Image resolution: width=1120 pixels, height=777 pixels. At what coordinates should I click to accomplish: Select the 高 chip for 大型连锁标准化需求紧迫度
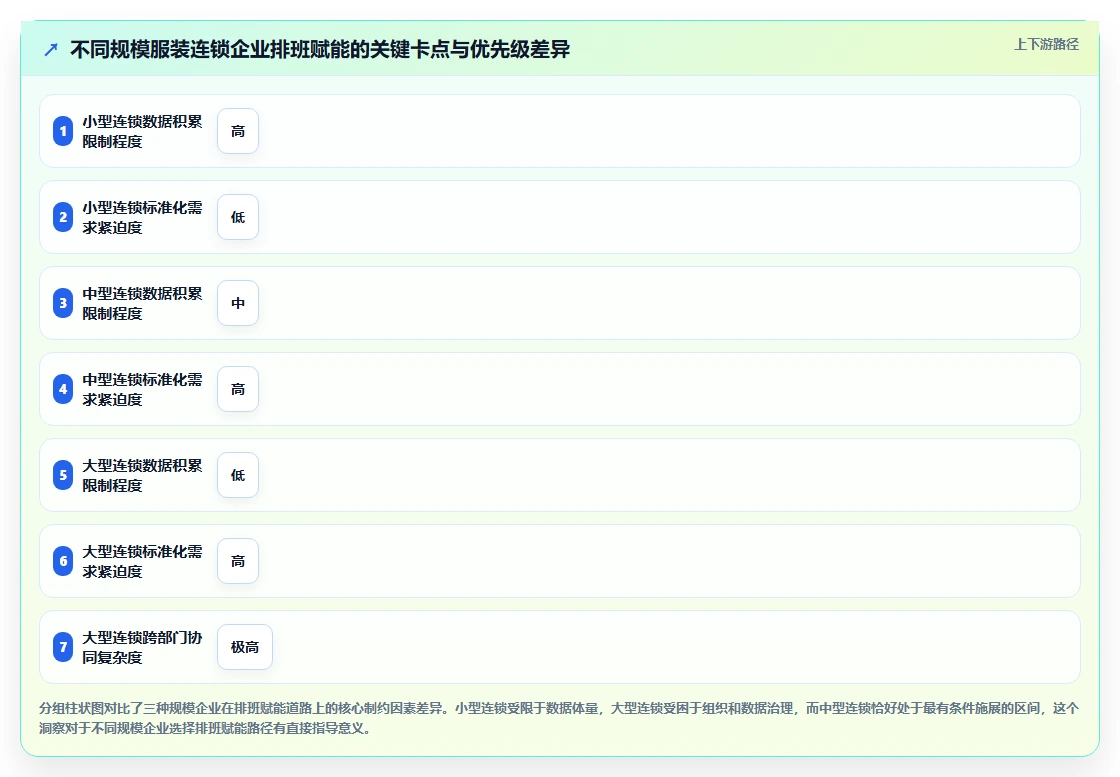point(238,561)
